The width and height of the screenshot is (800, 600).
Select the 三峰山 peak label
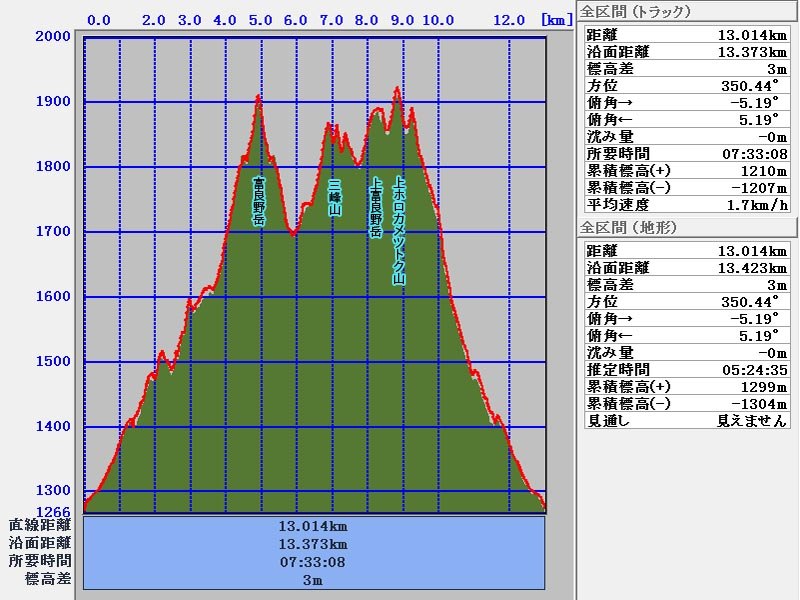pyautogui.click(x=334, y=198)
